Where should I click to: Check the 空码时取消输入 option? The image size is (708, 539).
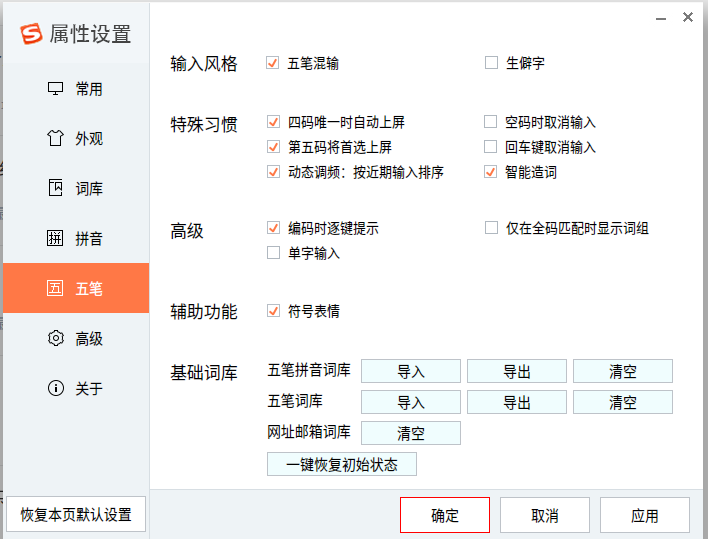tap(490, 121)
